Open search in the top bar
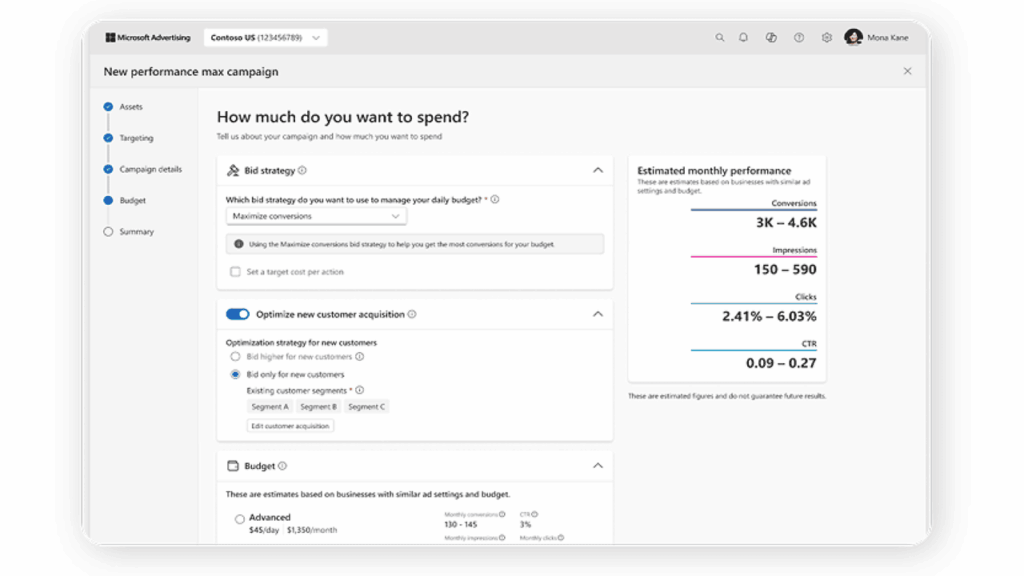The width and height of the screenshot is (1024, 576). coord(719,37)
